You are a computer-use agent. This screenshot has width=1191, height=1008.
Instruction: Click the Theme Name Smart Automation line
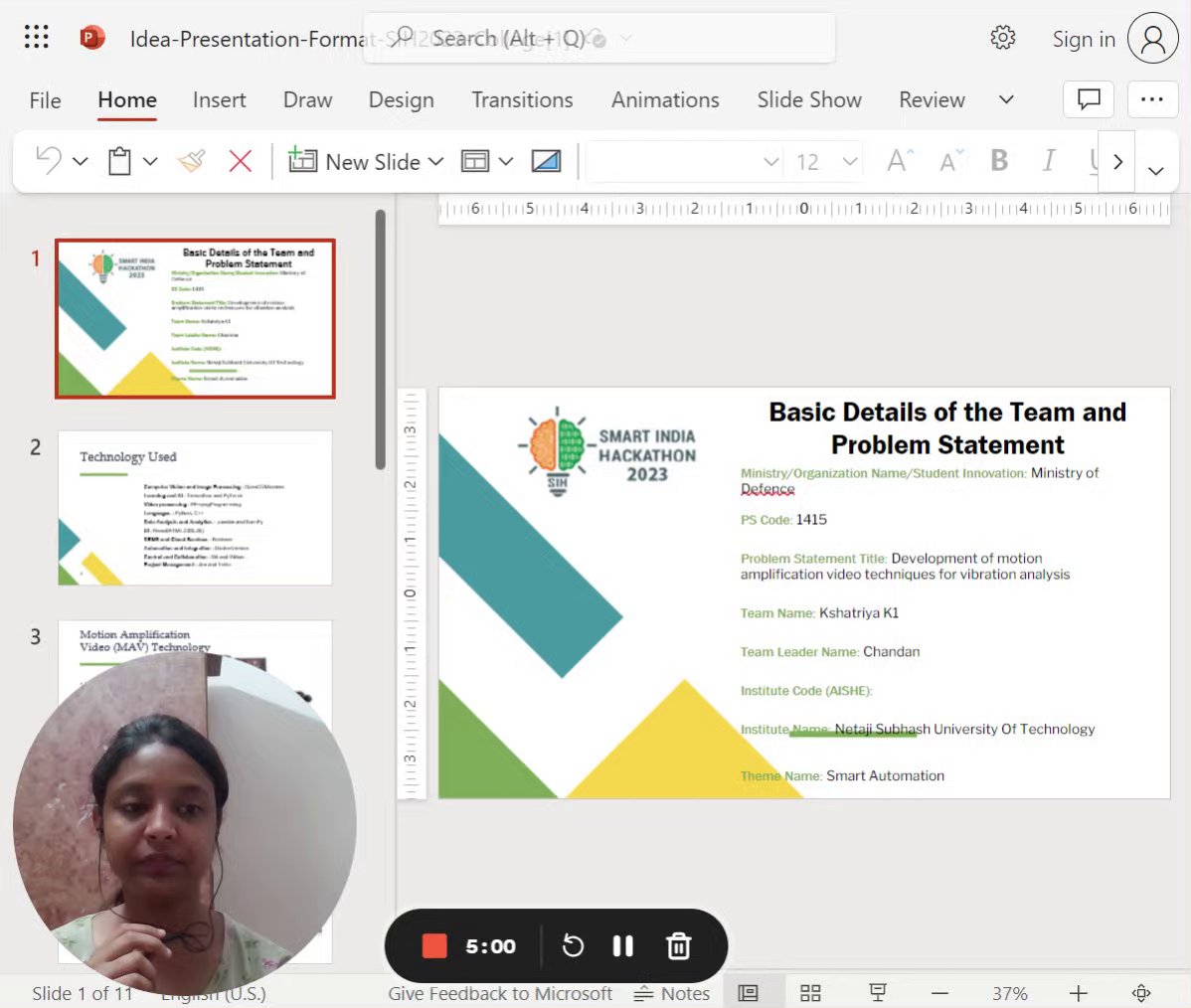[842, 775]
